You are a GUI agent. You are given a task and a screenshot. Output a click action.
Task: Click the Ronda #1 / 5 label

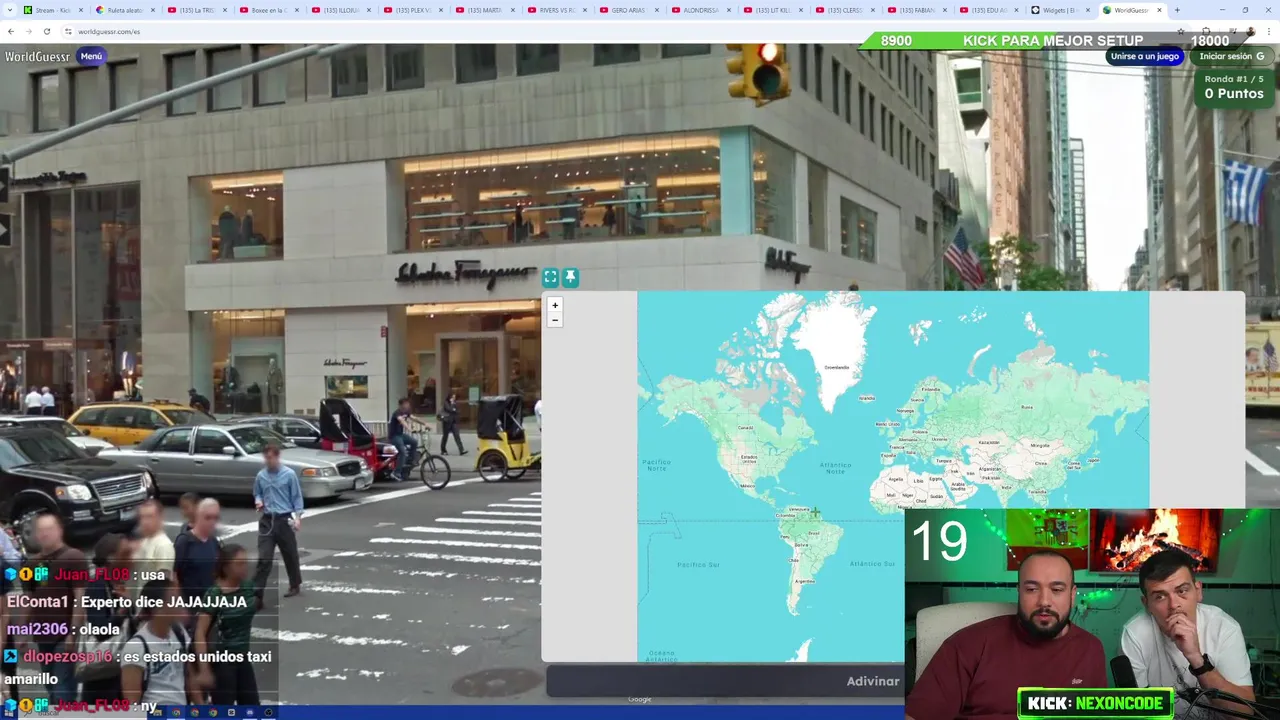pyautogui.click(x=1234, y=79)
